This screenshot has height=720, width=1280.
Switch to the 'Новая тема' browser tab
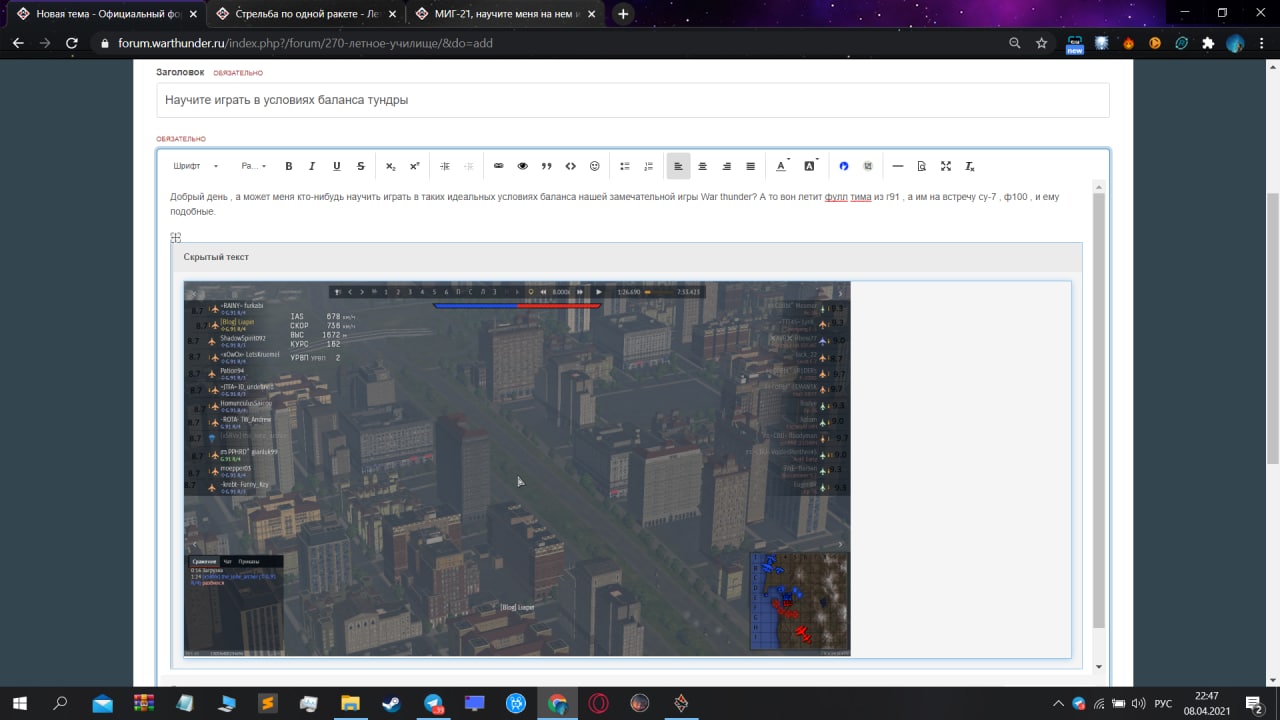coord(105,14)
